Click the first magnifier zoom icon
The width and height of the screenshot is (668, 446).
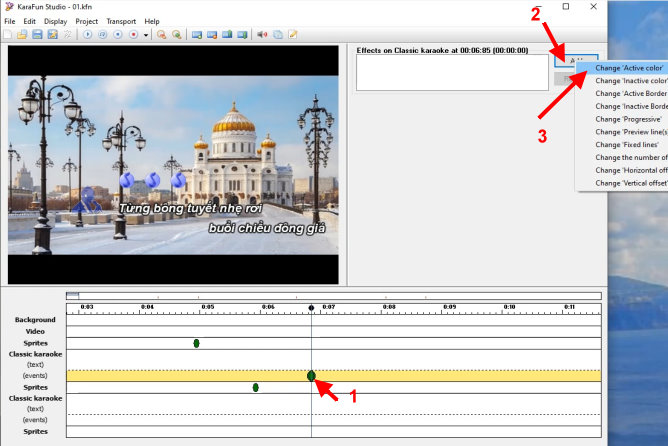(x=162, y=34)
